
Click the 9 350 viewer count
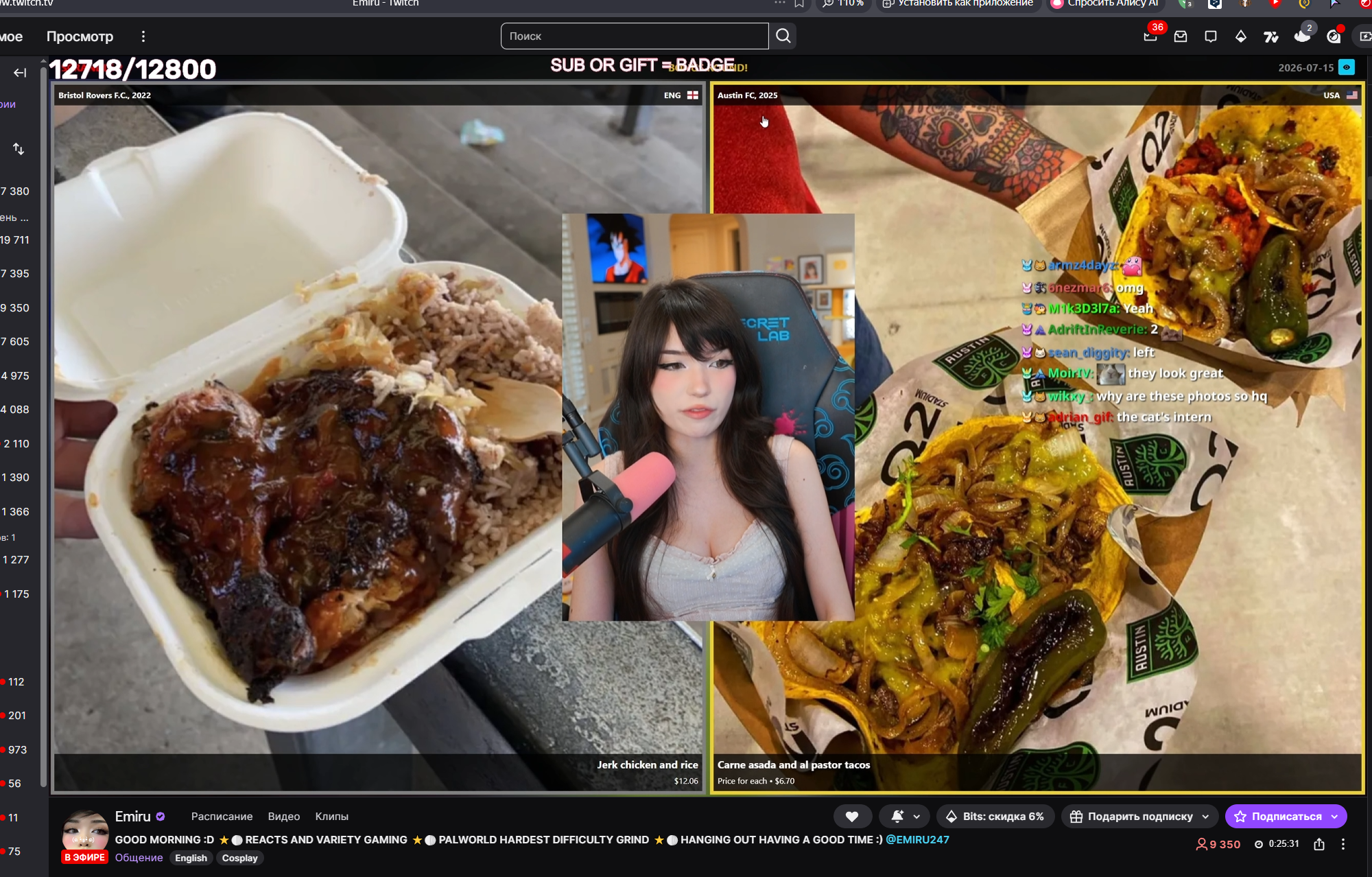pos(1218,844)
